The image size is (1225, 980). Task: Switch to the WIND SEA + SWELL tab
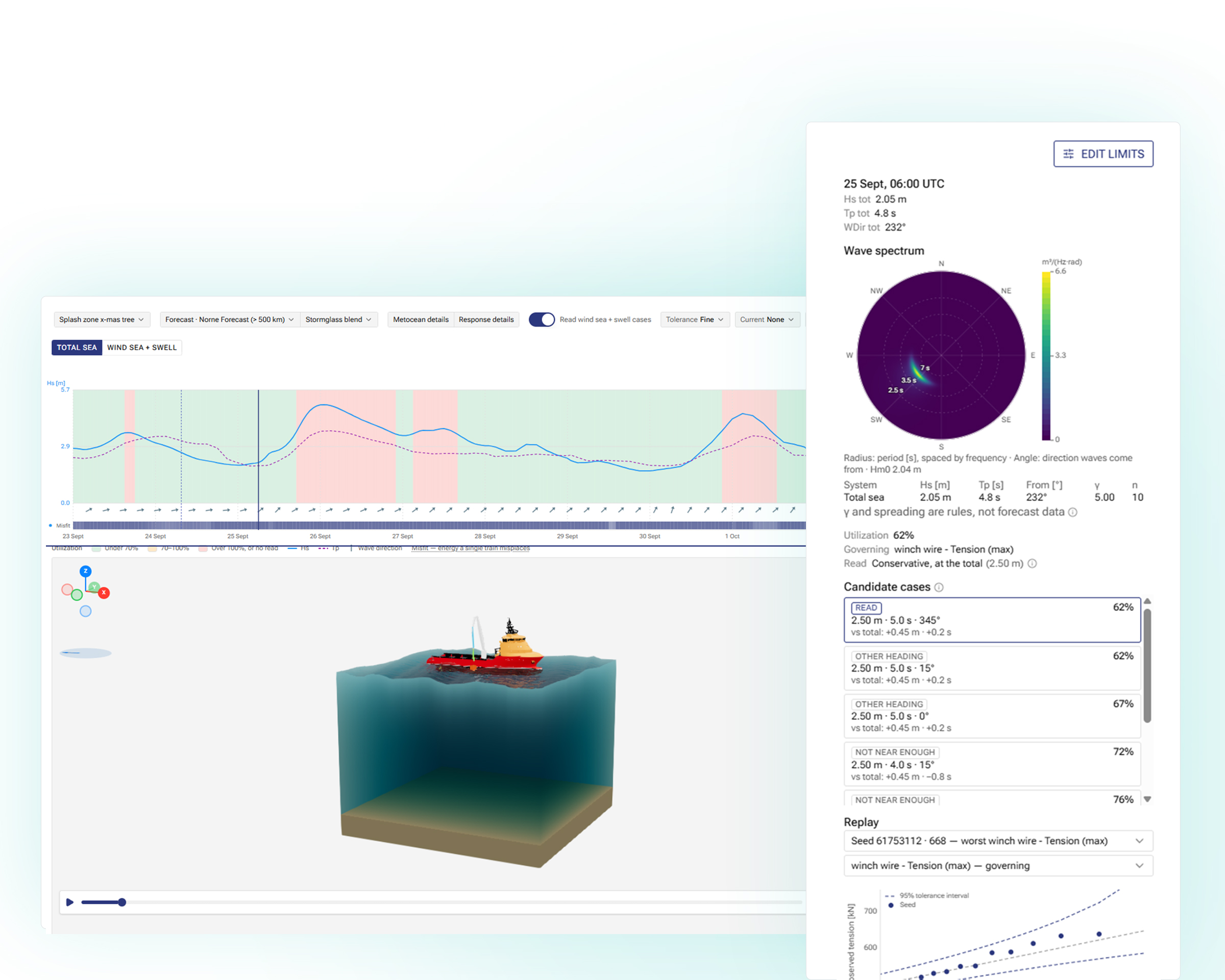coord(142,348)
